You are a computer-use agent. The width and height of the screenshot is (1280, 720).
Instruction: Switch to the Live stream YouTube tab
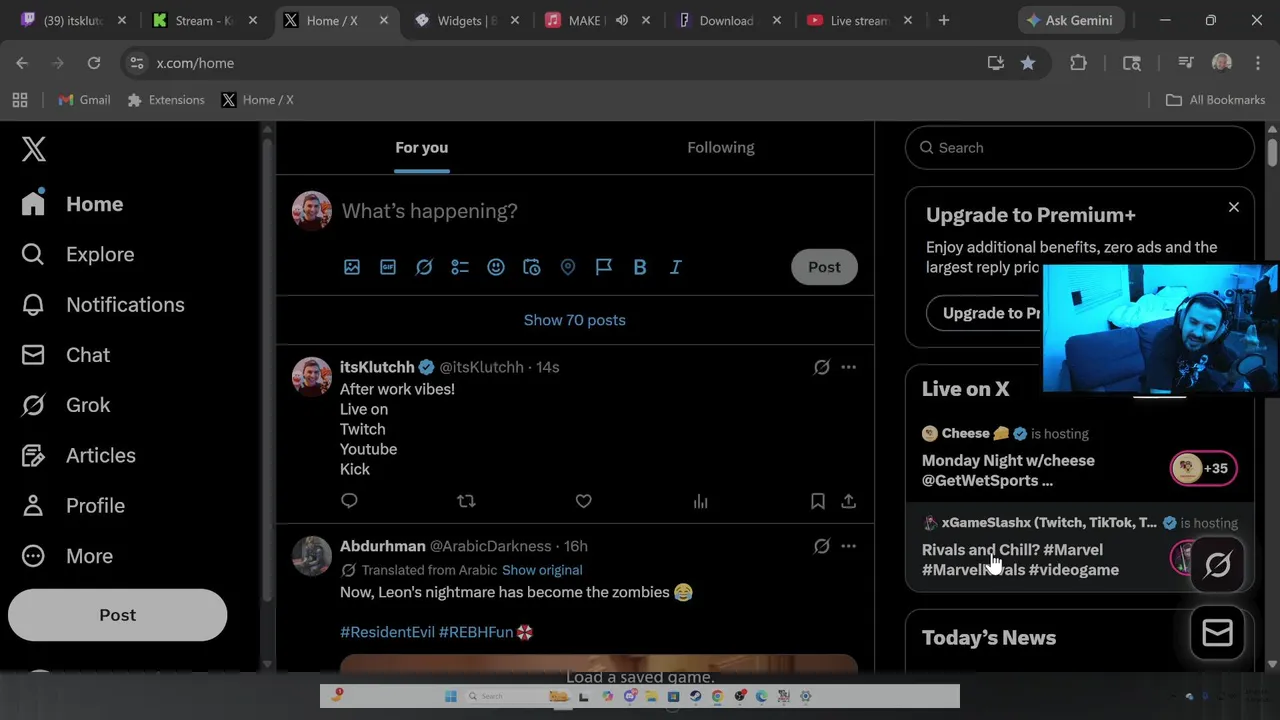tap(859, 20)
